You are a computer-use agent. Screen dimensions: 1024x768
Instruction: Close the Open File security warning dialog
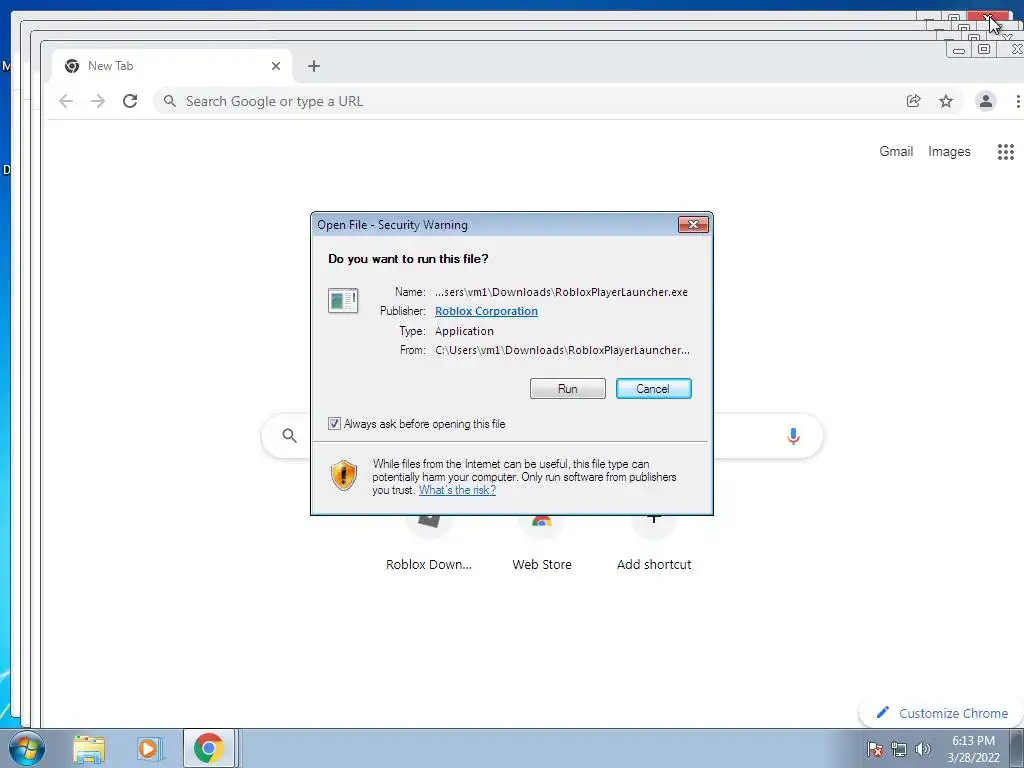[x=693, y=225]
